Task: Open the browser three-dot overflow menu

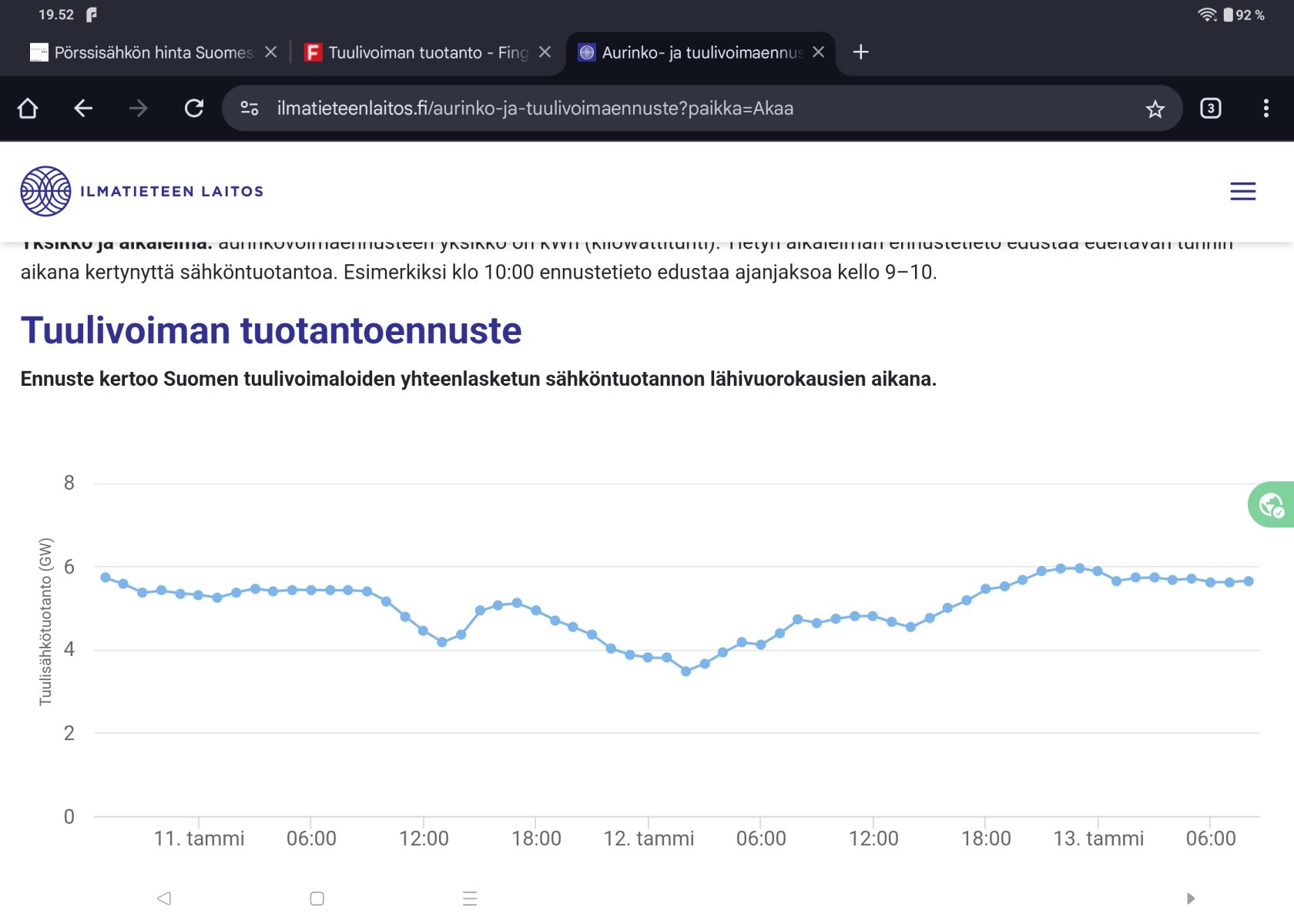Action: coord(1266,109)
